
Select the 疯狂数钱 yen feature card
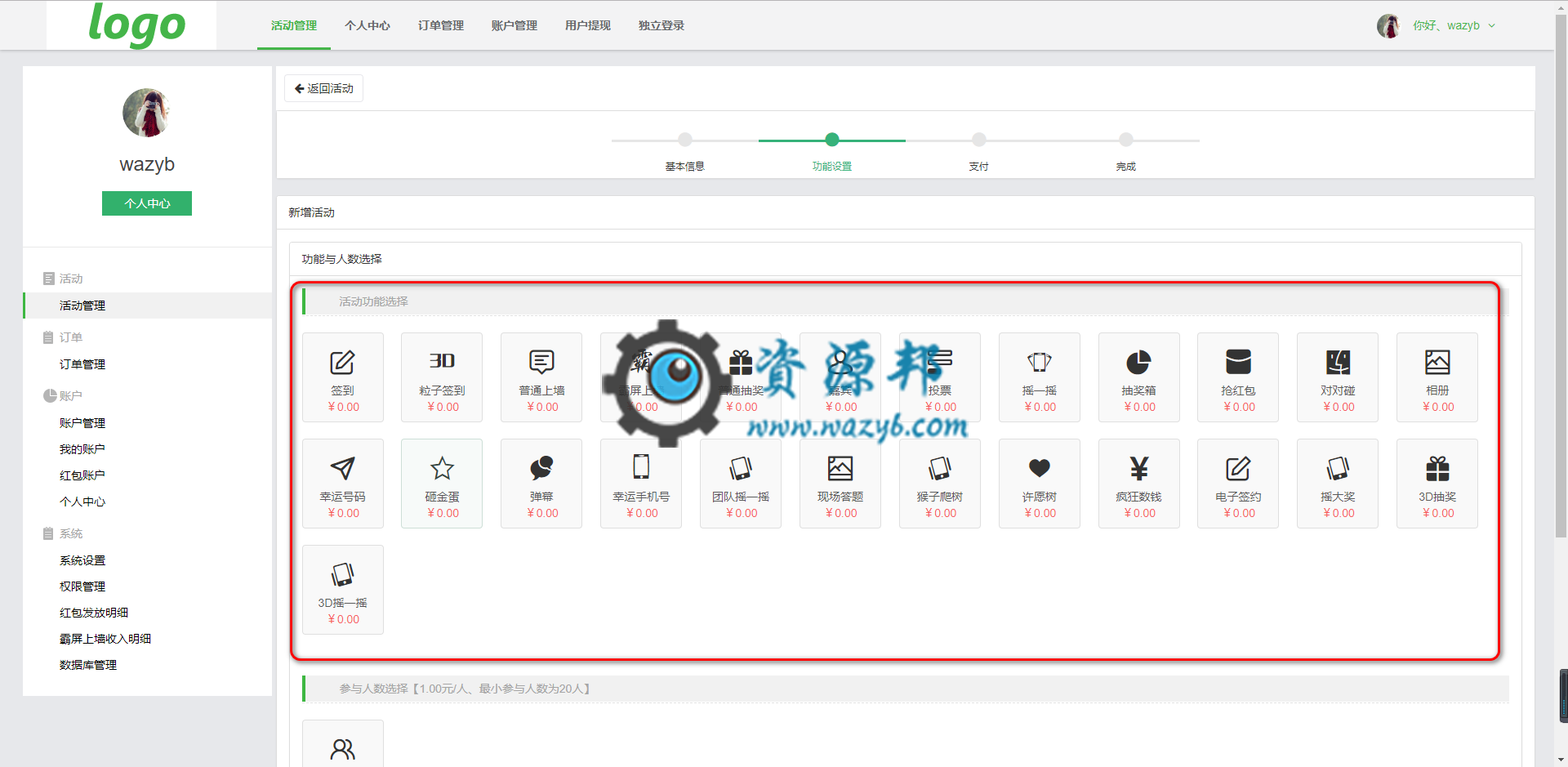[x=1139, y=484]
